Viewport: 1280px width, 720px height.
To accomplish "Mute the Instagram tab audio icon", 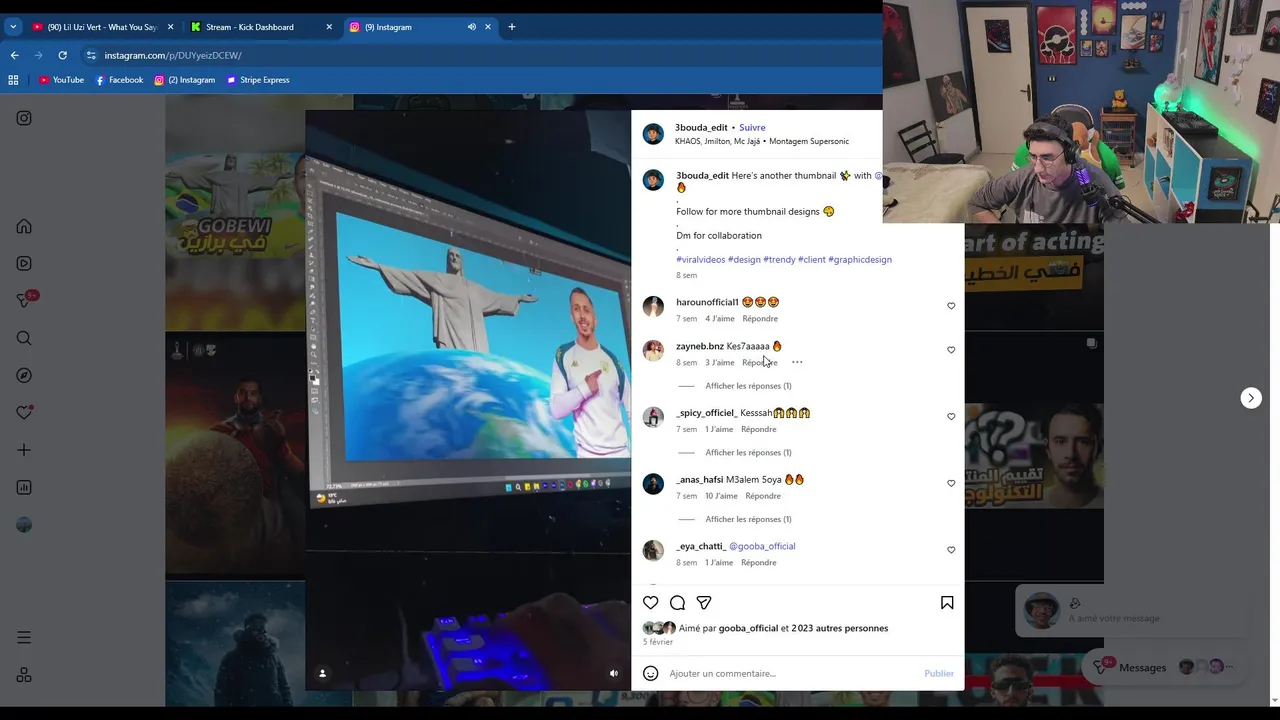I will coord(472,27).
